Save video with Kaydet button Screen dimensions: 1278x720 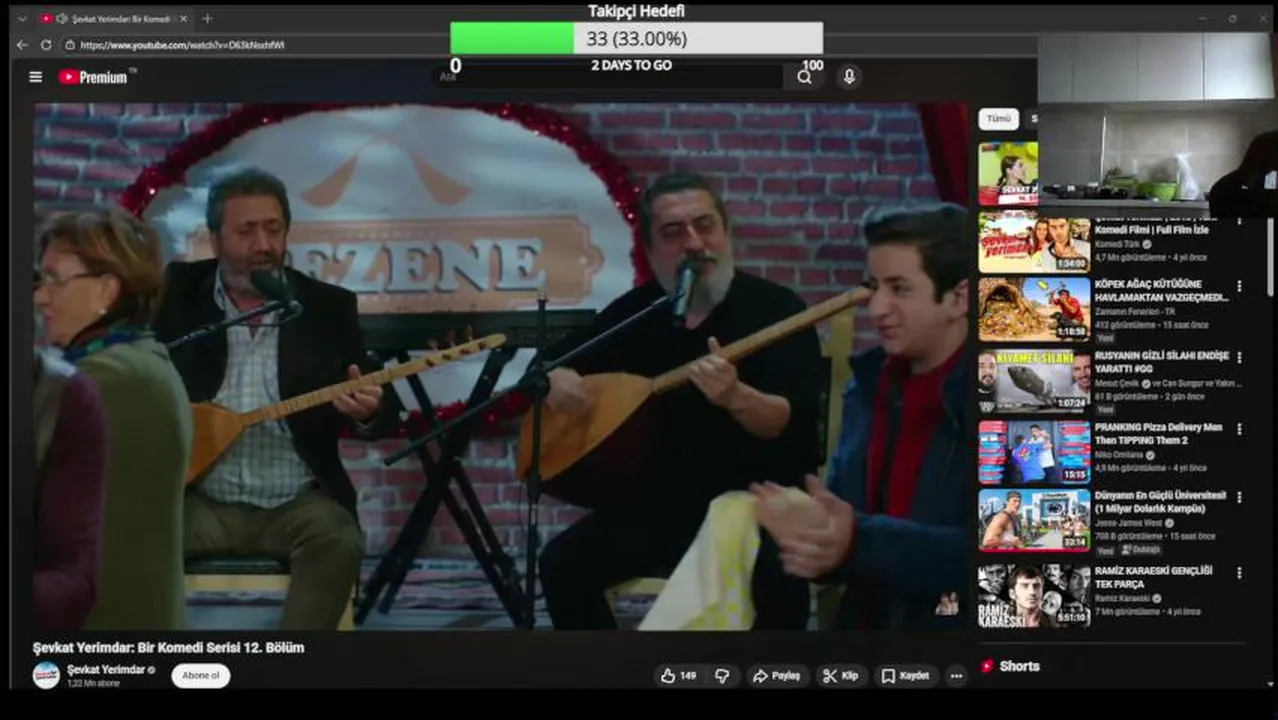tap(906, 676)
